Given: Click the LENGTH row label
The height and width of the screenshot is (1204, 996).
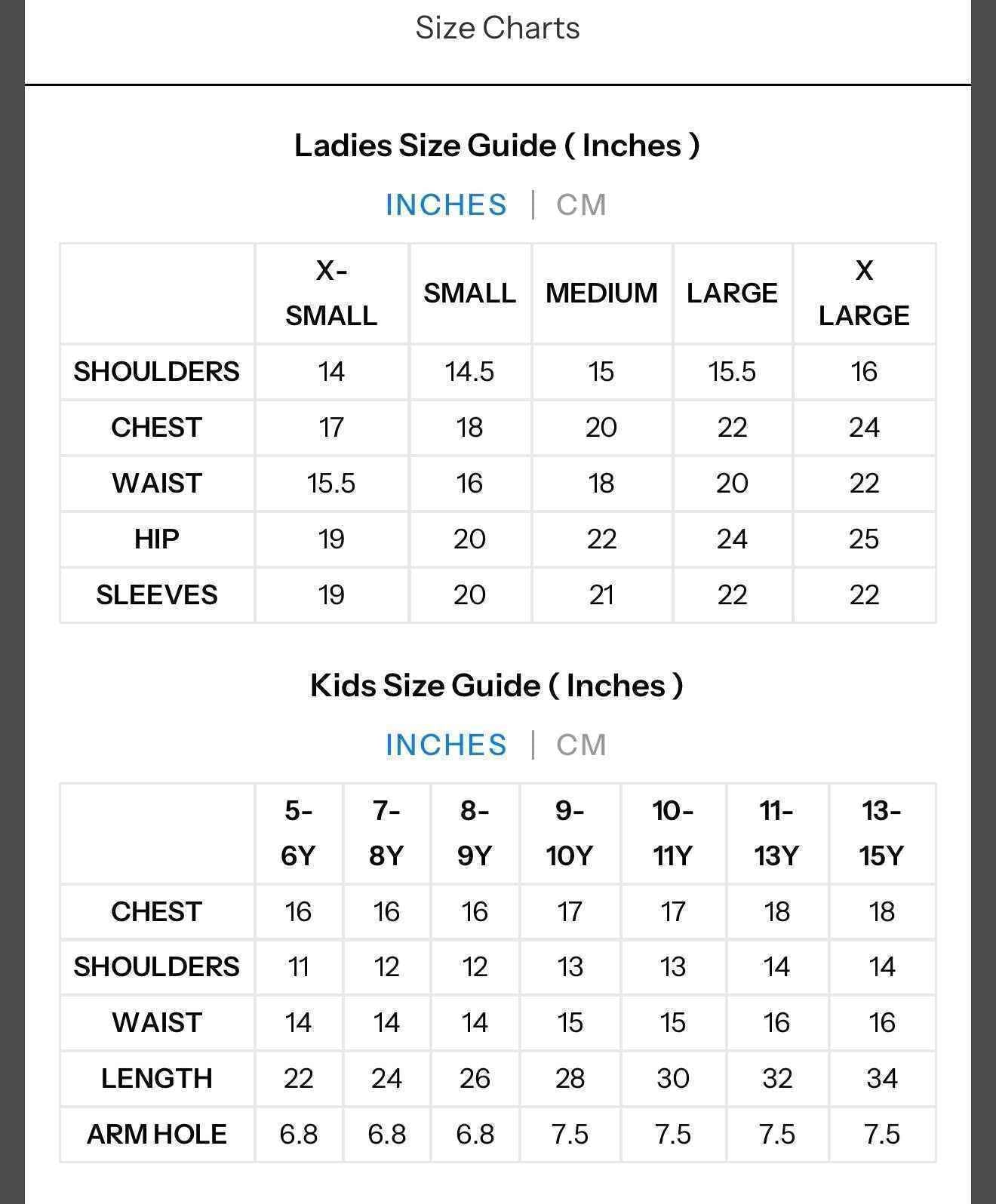Looking at the screenshot, I should click(x=156, y=1079).
